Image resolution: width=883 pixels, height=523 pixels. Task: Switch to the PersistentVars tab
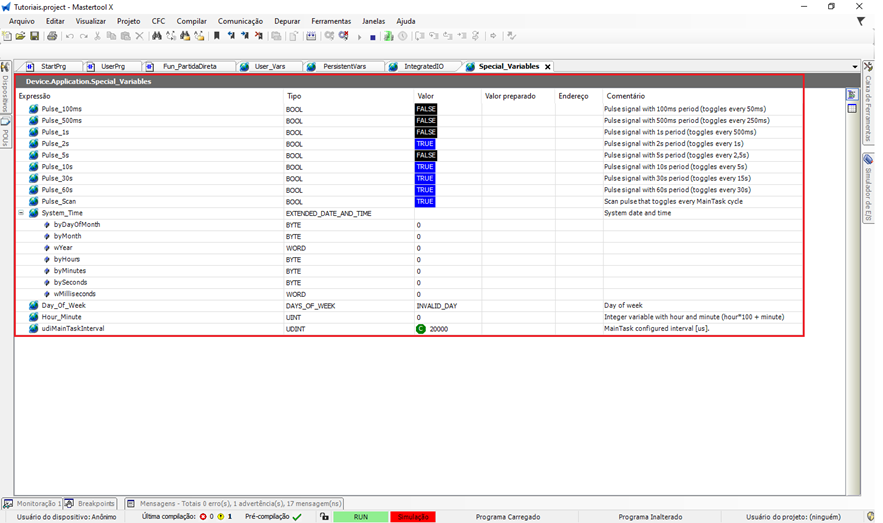(x=338, y=66)
